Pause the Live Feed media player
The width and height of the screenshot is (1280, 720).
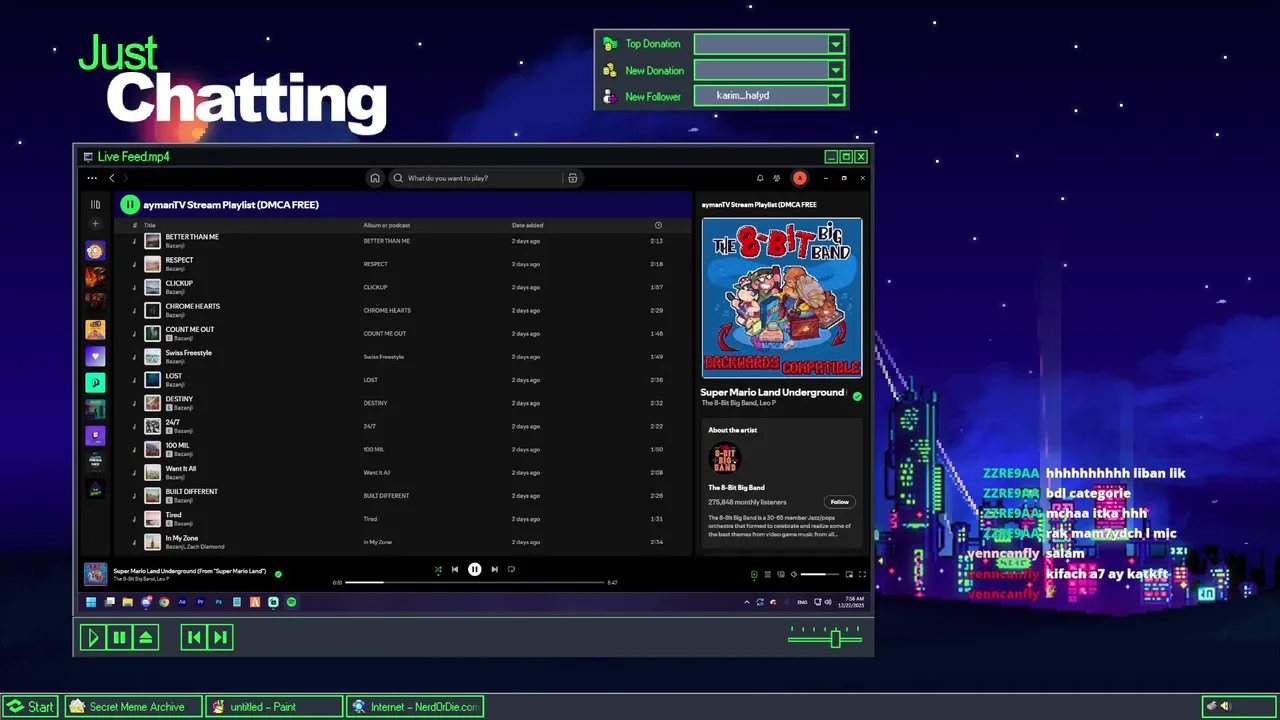tap(119, 637)
